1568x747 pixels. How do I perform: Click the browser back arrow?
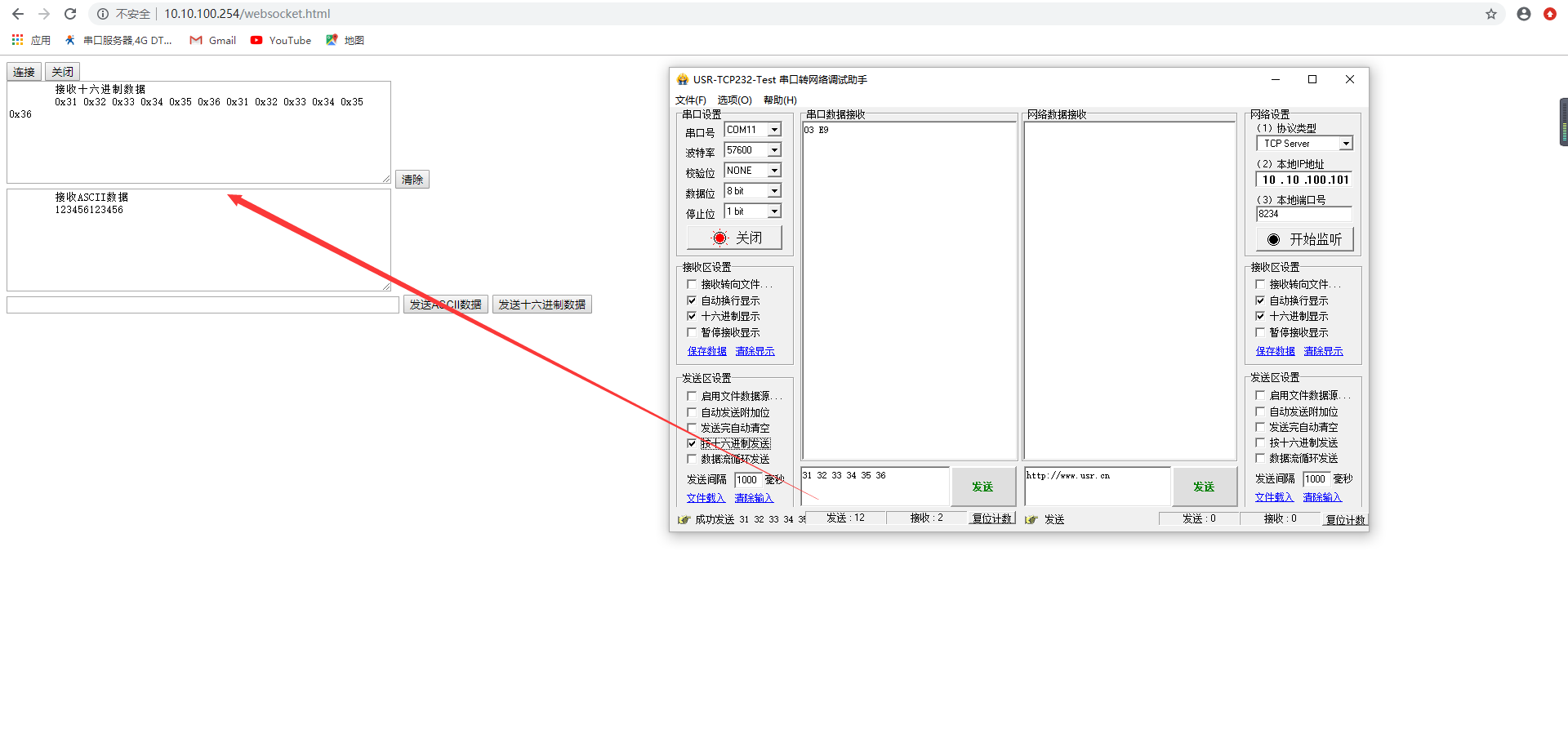[18, 14]
